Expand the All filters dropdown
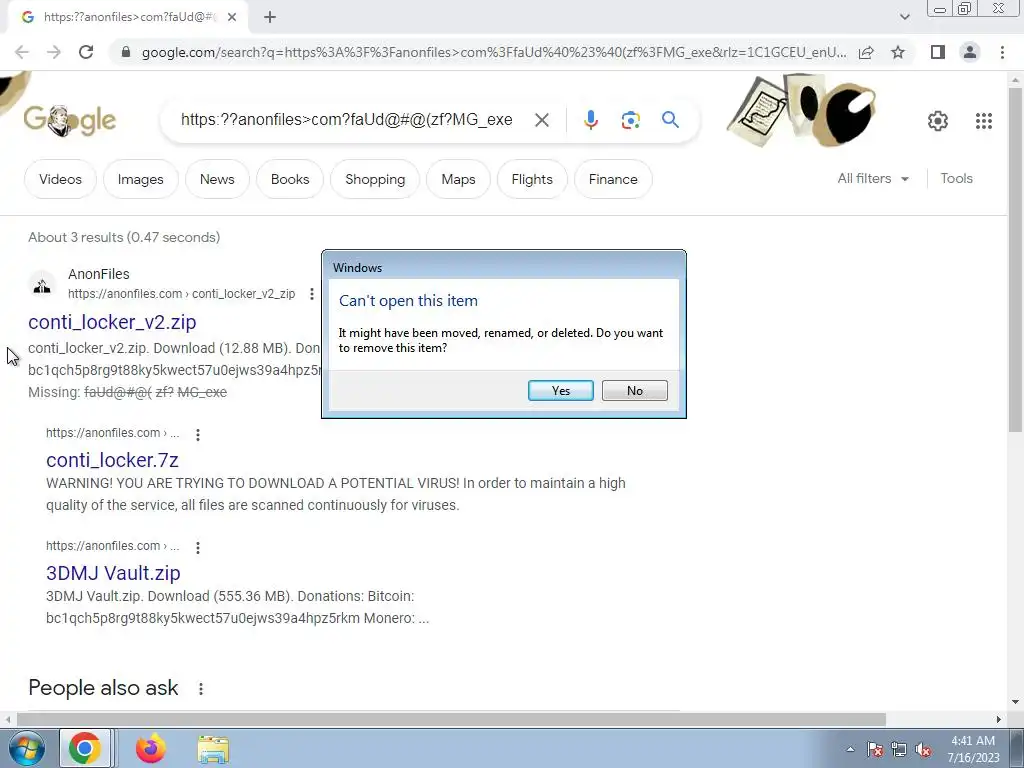The width and height of the screenshot is (1024, 768). [x=873, y=178]
